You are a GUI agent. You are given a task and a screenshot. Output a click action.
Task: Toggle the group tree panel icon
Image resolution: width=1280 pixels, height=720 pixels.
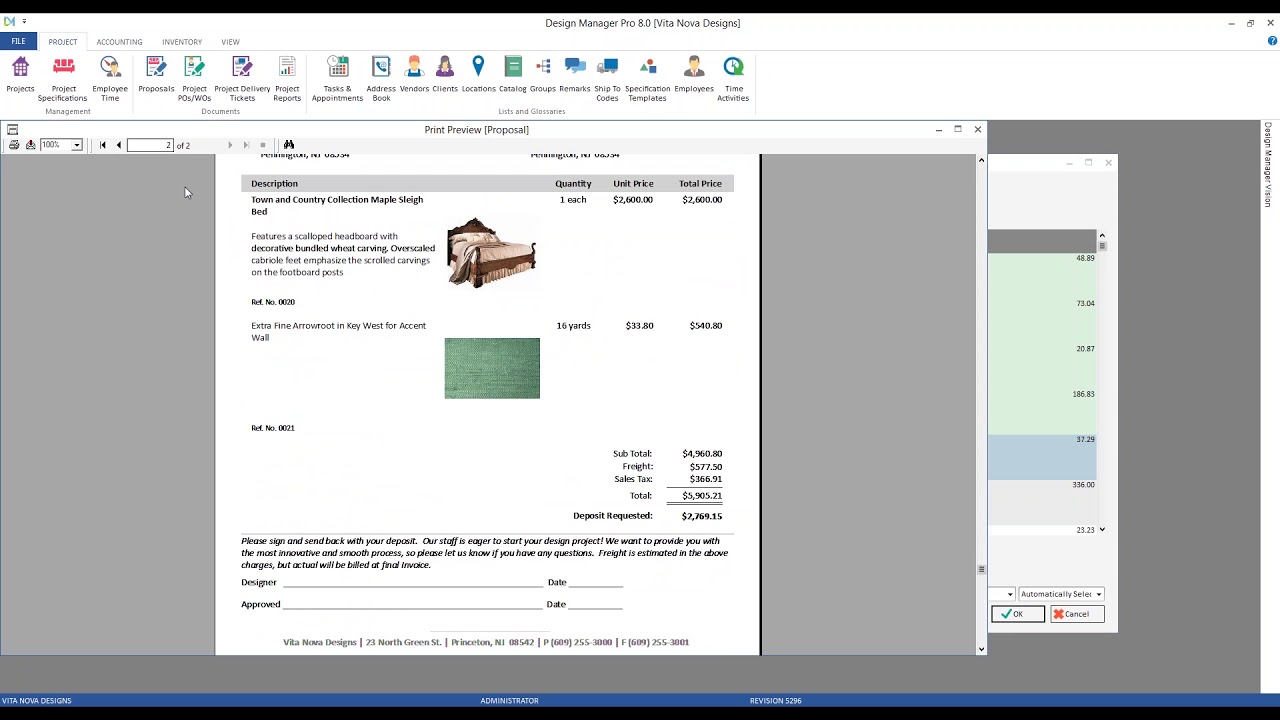coord(13,130)
